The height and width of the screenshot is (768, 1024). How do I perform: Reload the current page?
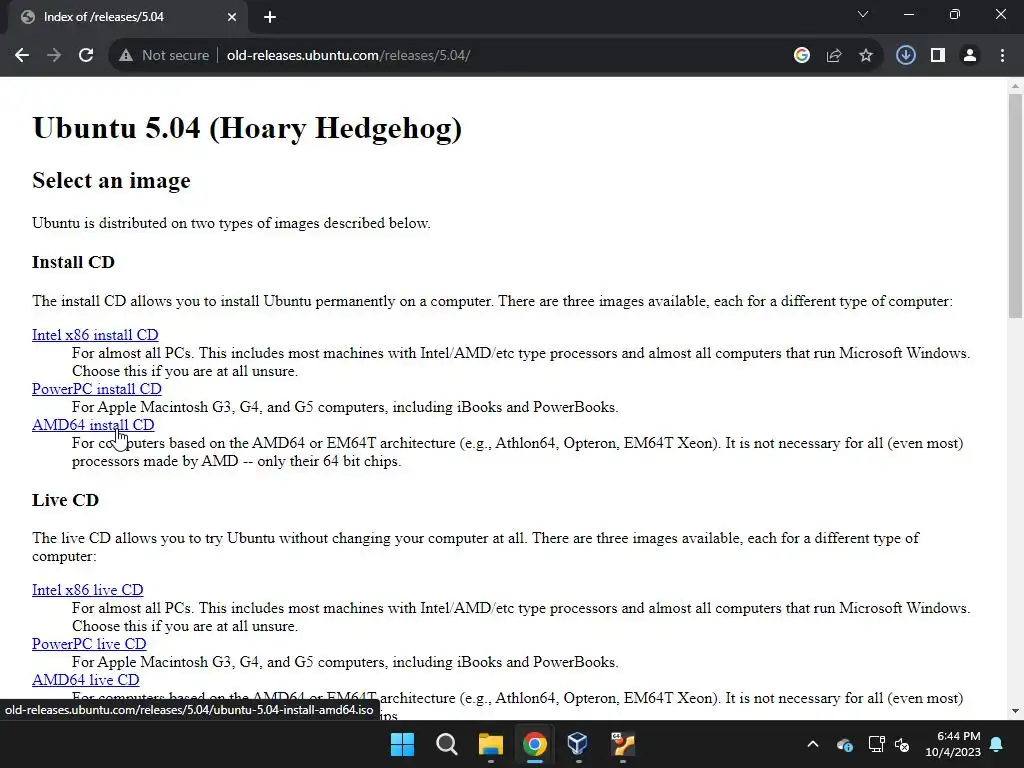point(86,56)
